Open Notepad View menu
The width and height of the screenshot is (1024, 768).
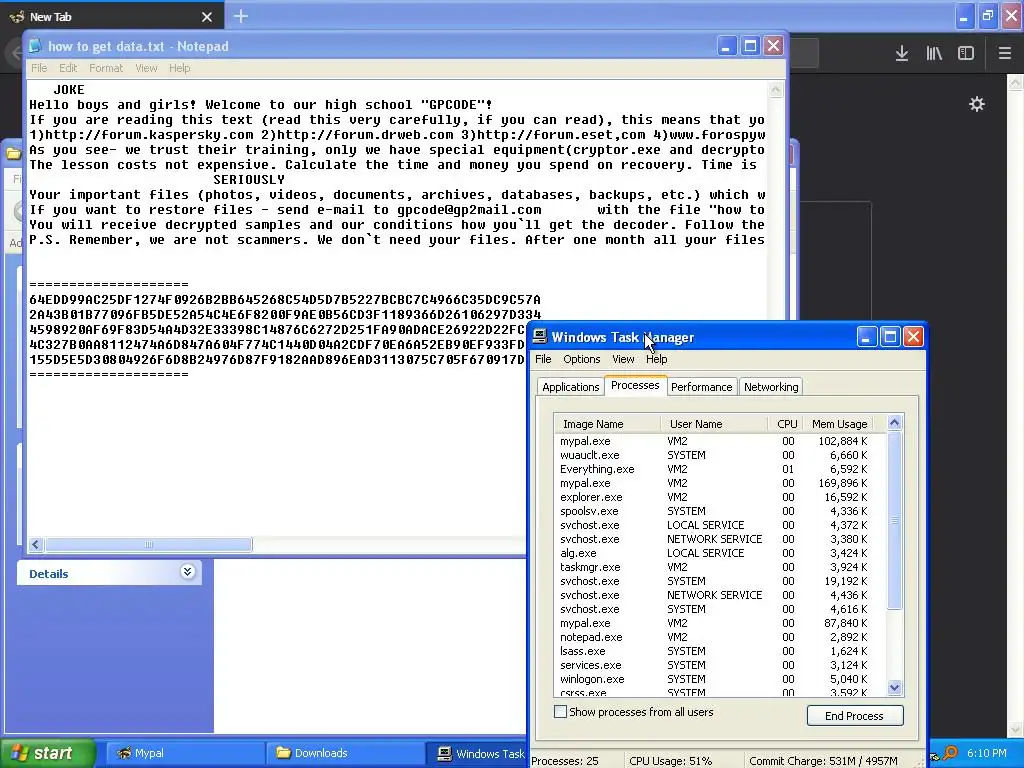click(x=146, y=68)
